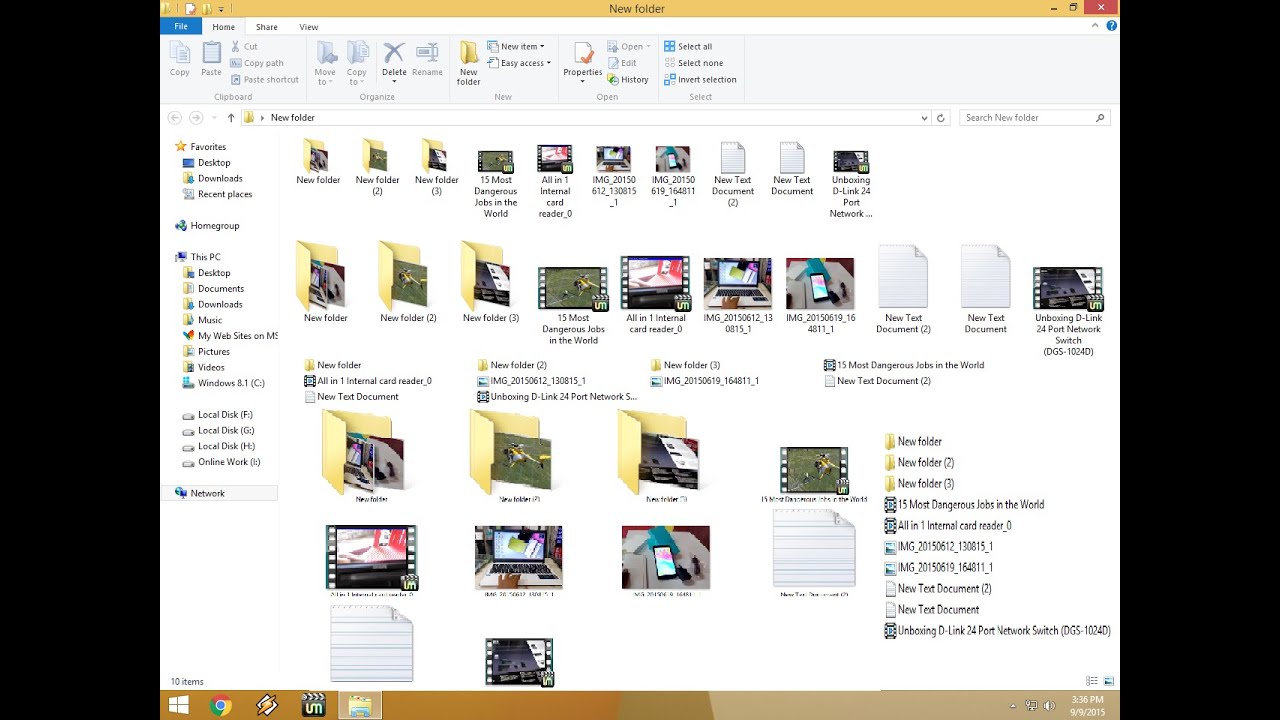The image size is (1280, 720).
Task: Open Winamp from the taskbar
Action: 267,705
